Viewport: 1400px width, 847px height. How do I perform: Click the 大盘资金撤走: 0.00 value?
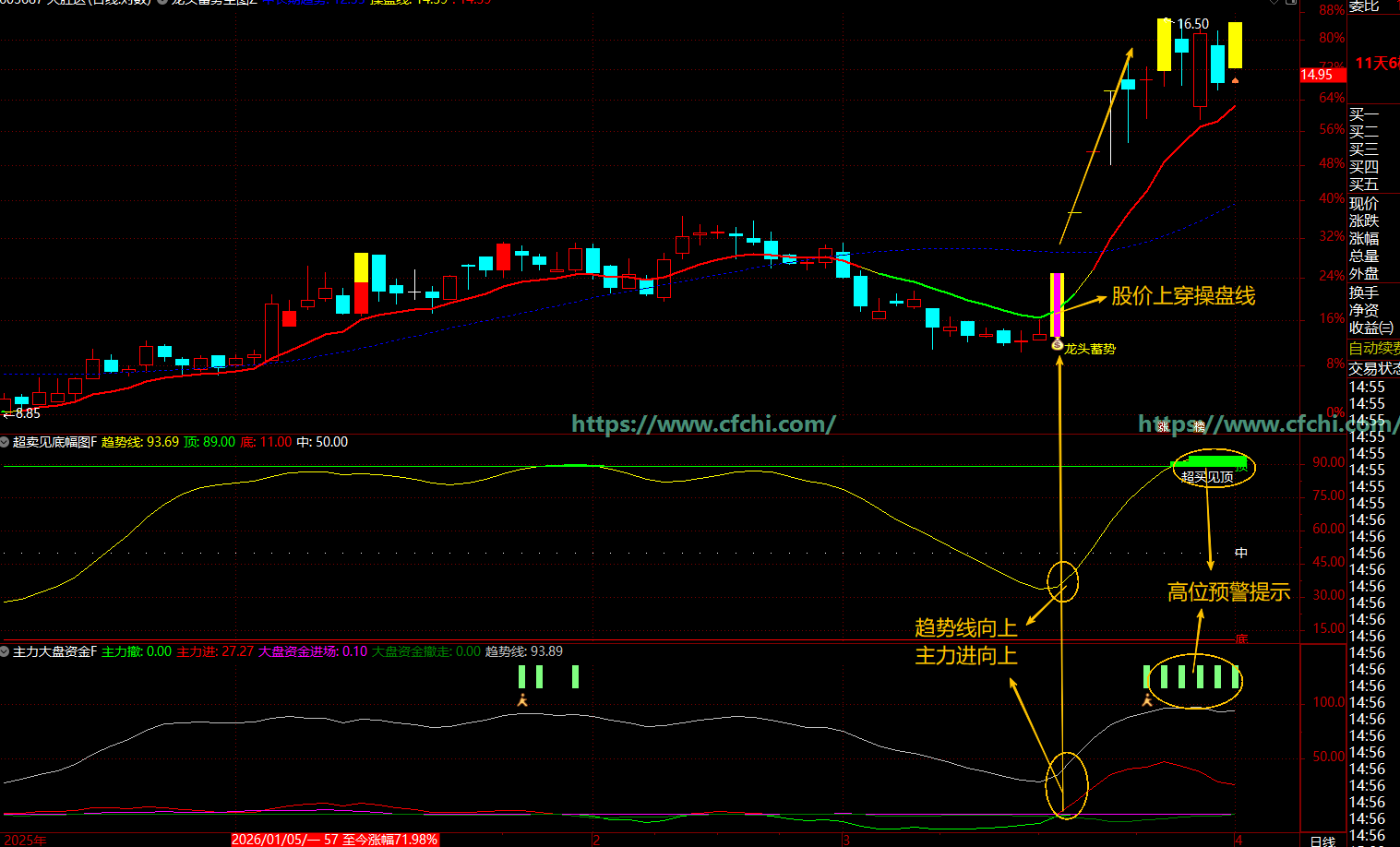click(x=426, y=651)
